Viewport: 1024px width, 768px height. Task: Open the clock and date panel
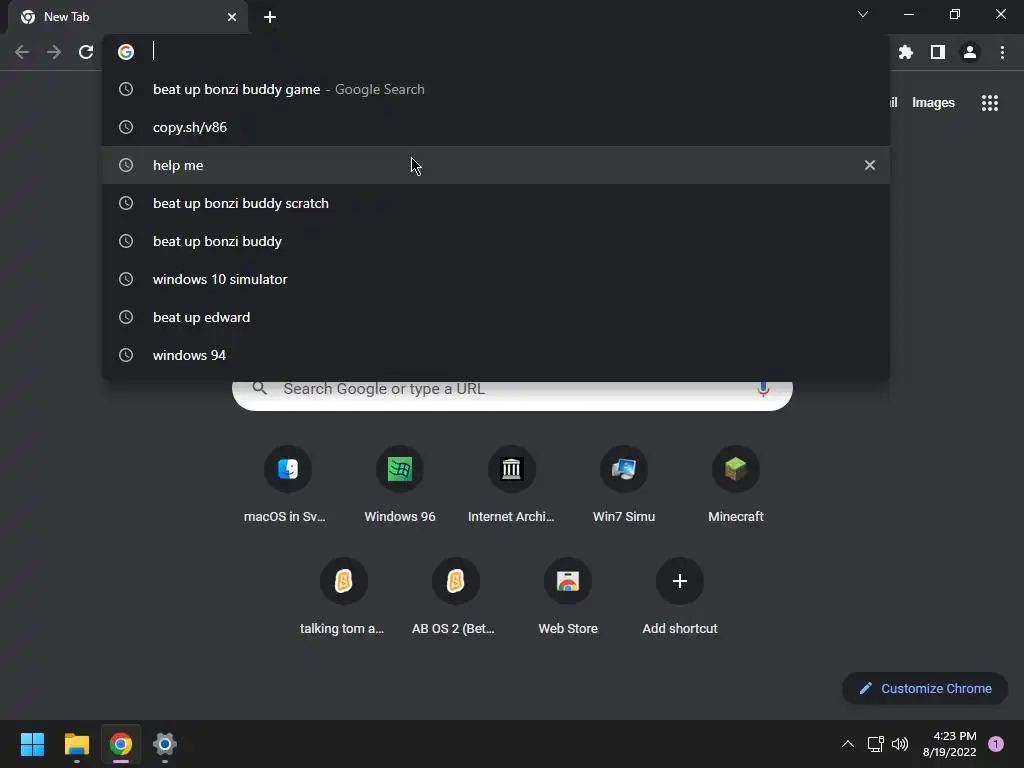pos(950,744)
